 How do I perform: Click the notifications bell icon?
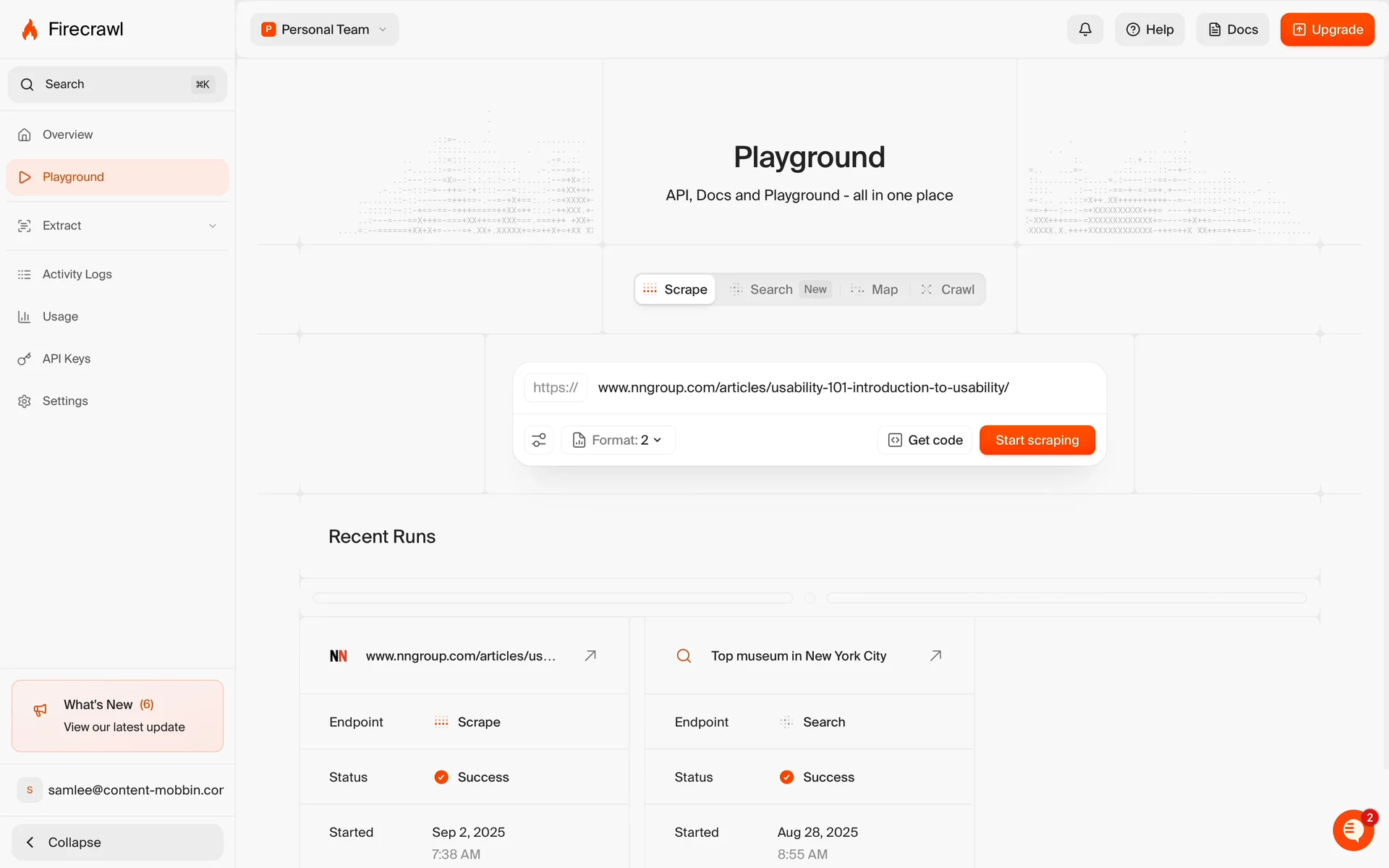pyautogui.click(x=1084, y=30)
